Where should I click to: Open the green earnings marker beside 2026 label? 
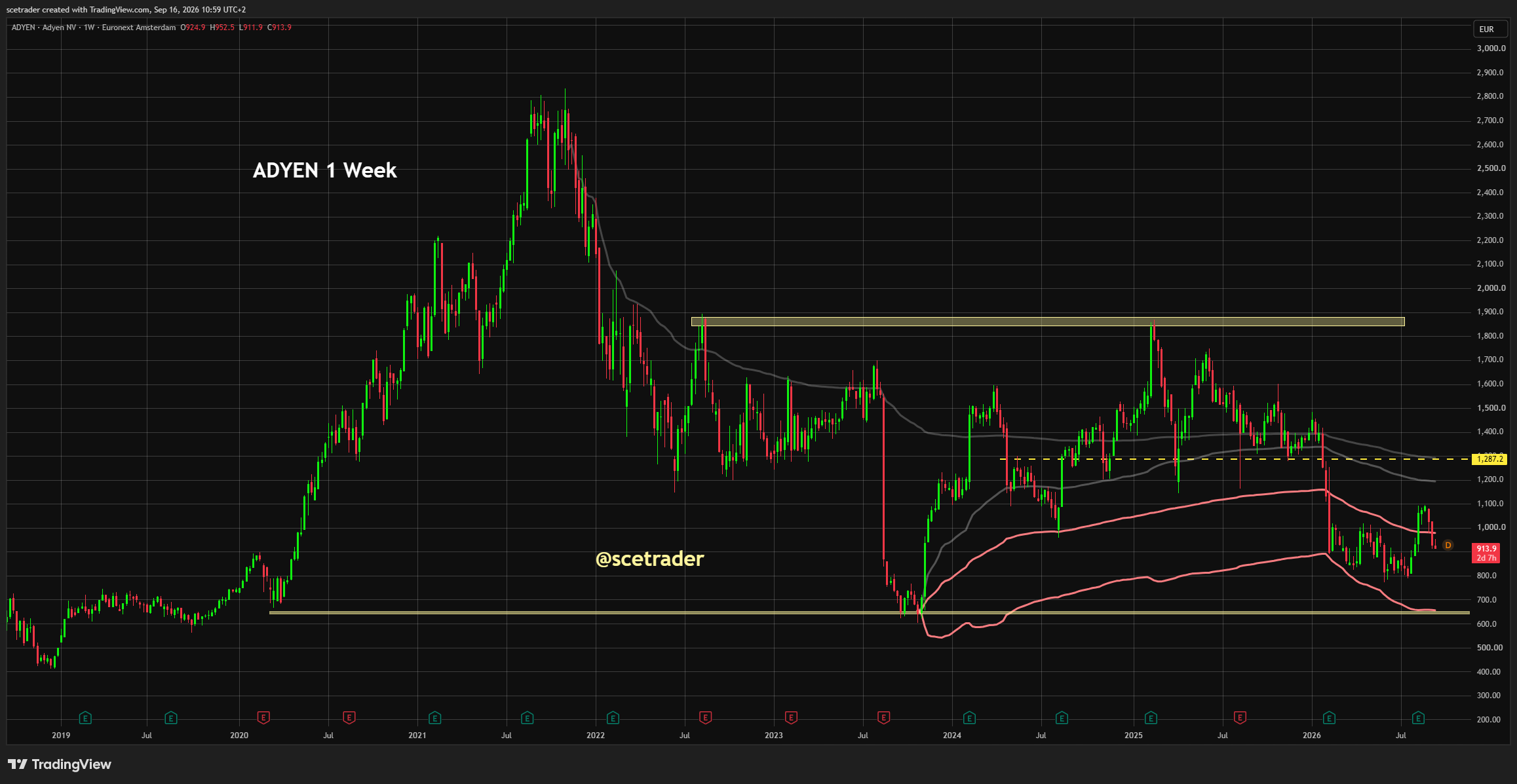pos(1329,718)
